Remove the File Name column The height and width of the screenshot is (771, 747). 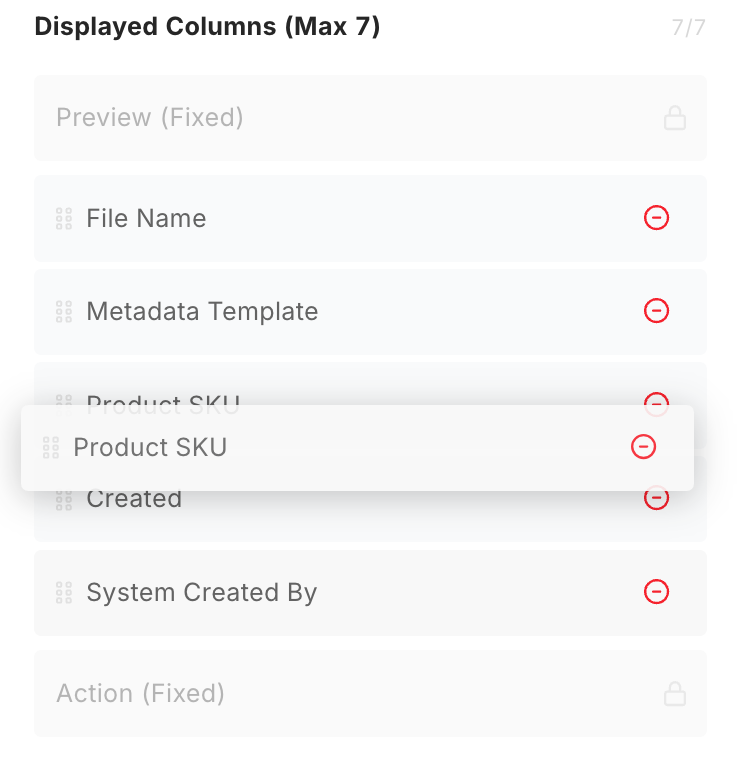click(656, 218)
